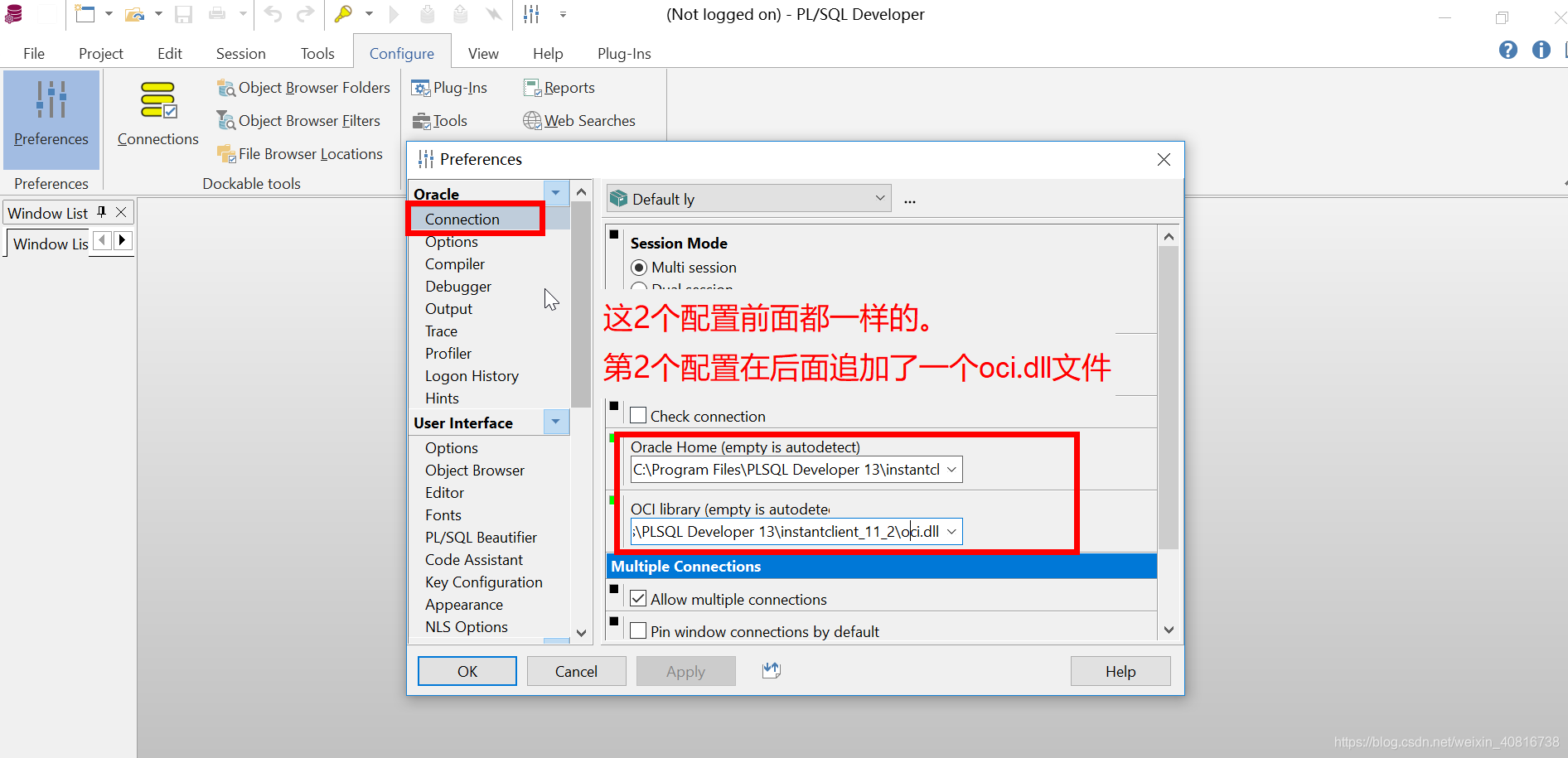1568x758 pixels.
Task: Pin the Window List panel
Action: click(x=102, y=212)
